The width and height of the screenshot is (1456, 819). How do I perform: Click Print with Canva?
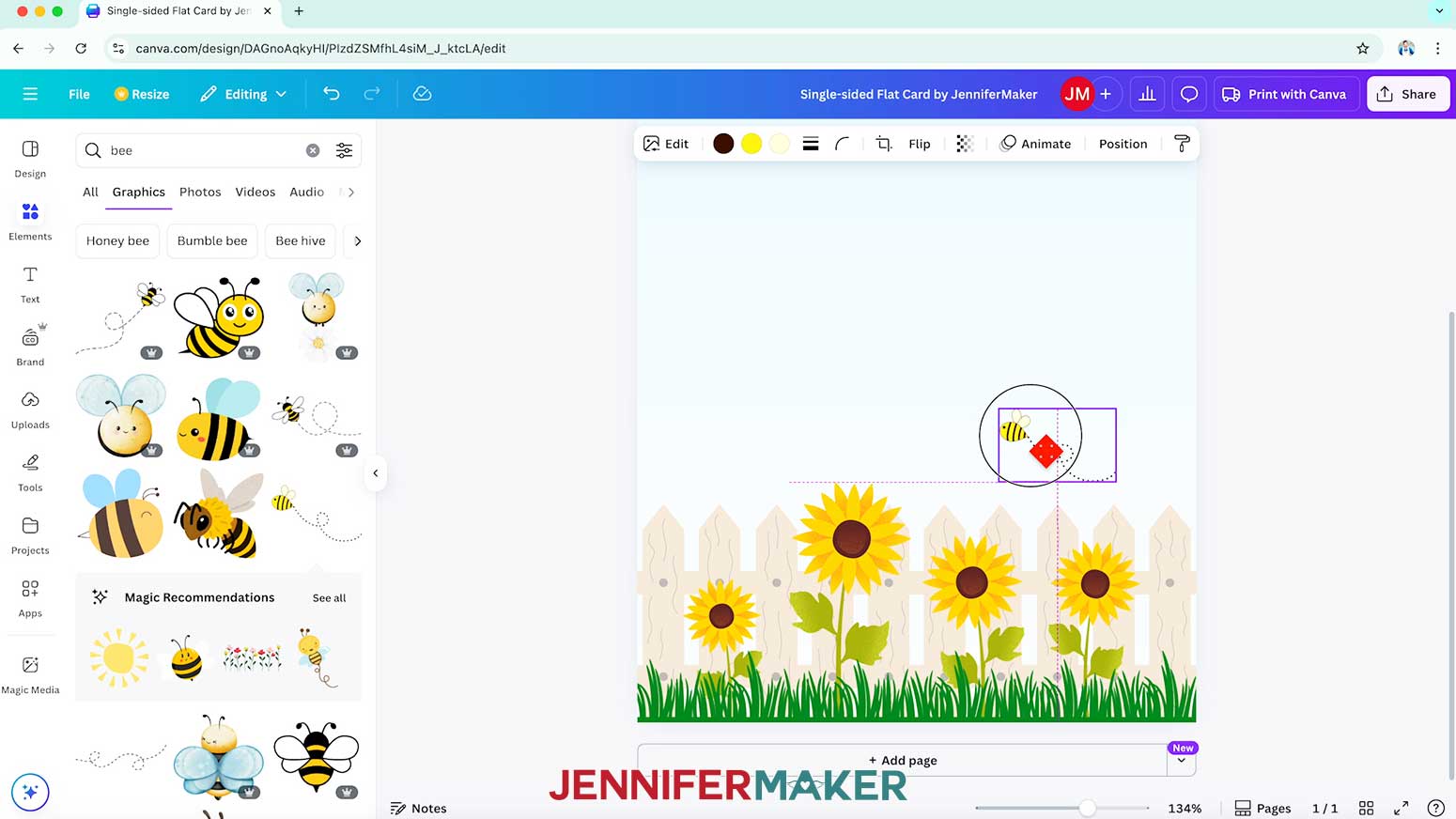coord(1284,94)
